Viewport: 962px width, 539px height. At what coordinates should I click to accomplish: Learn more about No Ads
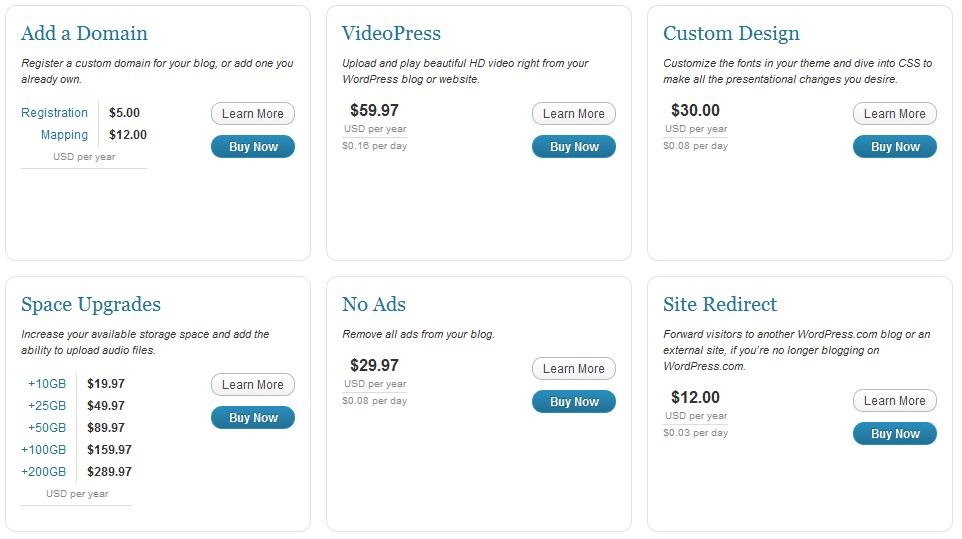click(x=573, y=369)
